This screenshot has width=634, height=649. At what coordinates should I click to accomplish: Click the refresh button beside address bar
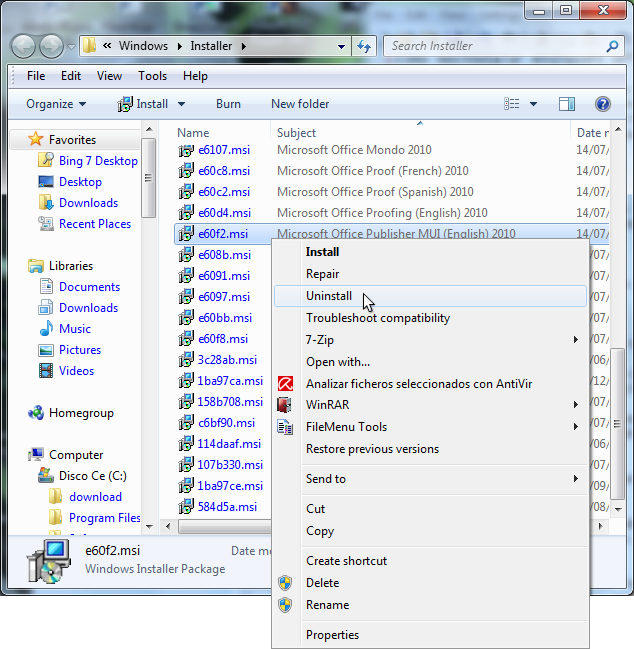click(x=364, y=46)
